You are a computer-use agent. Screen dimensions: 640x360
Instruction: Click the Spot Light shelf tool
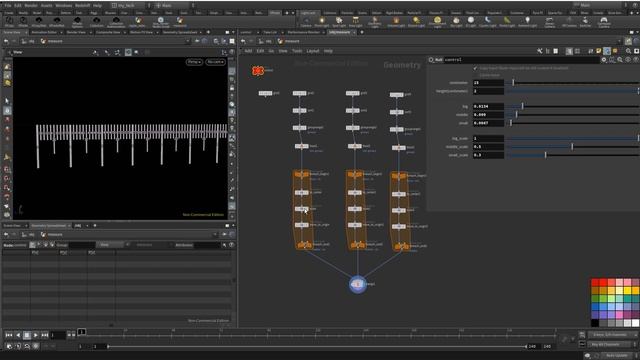pyautogui.click(x=339, y=22)
